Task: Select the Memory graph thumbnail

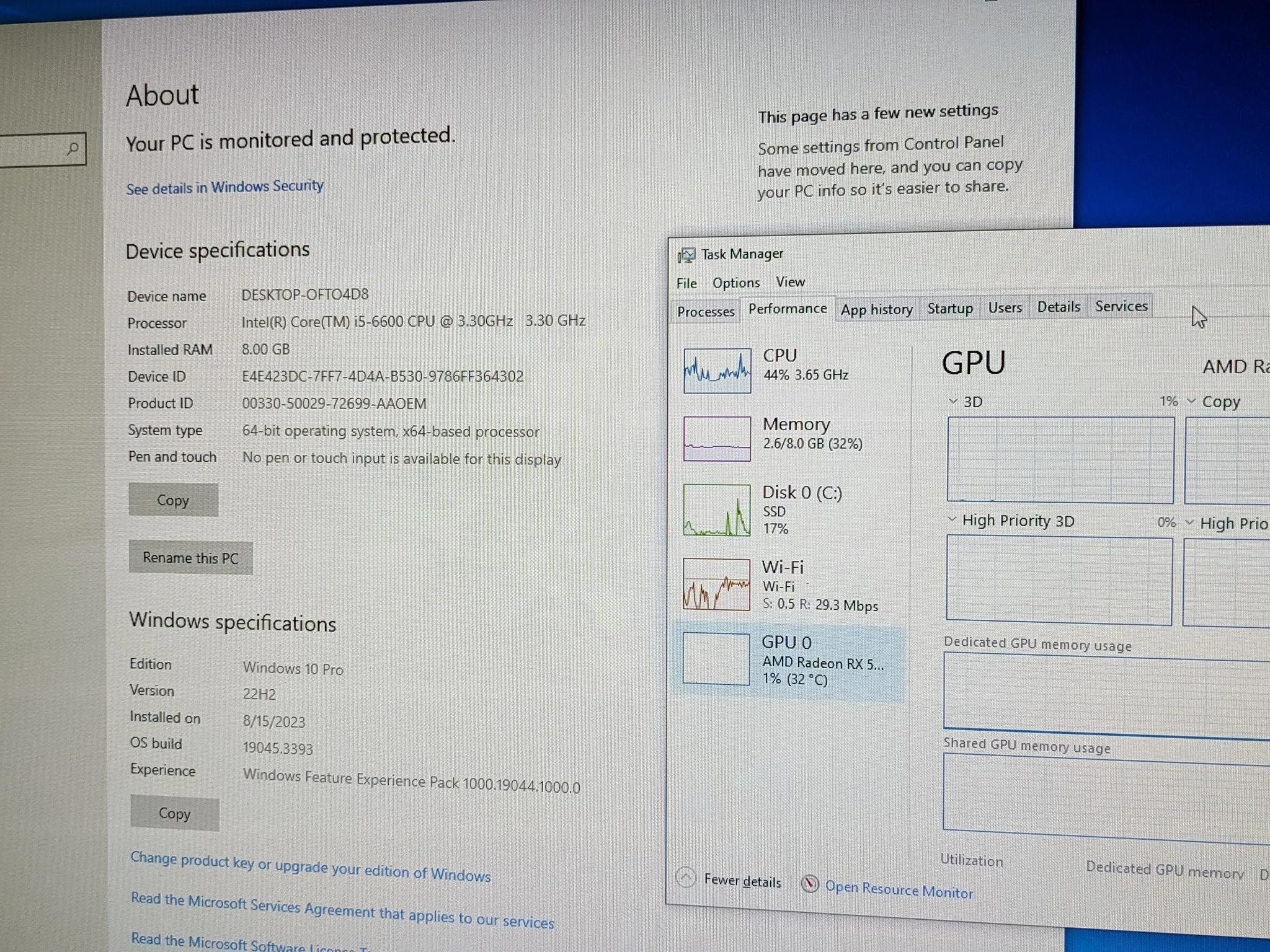Action: (x=717, y=439)
